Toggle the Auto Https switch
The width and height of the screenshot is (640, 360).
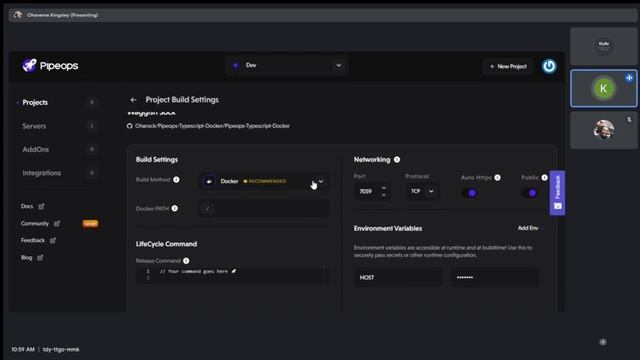point(470,193)
